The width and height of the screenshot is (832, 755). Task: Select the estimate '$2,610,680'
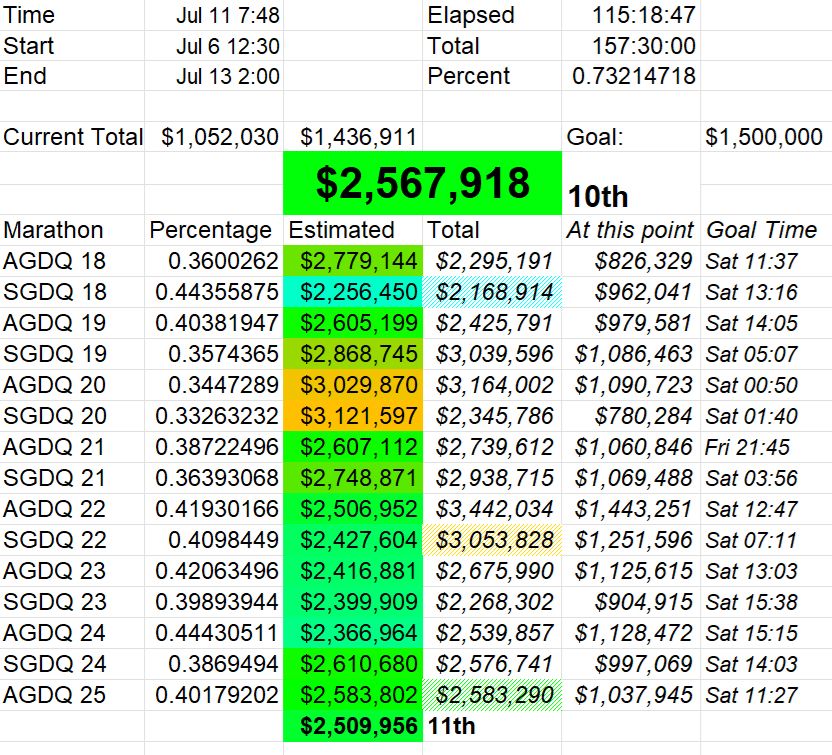(x=353, y=664)
